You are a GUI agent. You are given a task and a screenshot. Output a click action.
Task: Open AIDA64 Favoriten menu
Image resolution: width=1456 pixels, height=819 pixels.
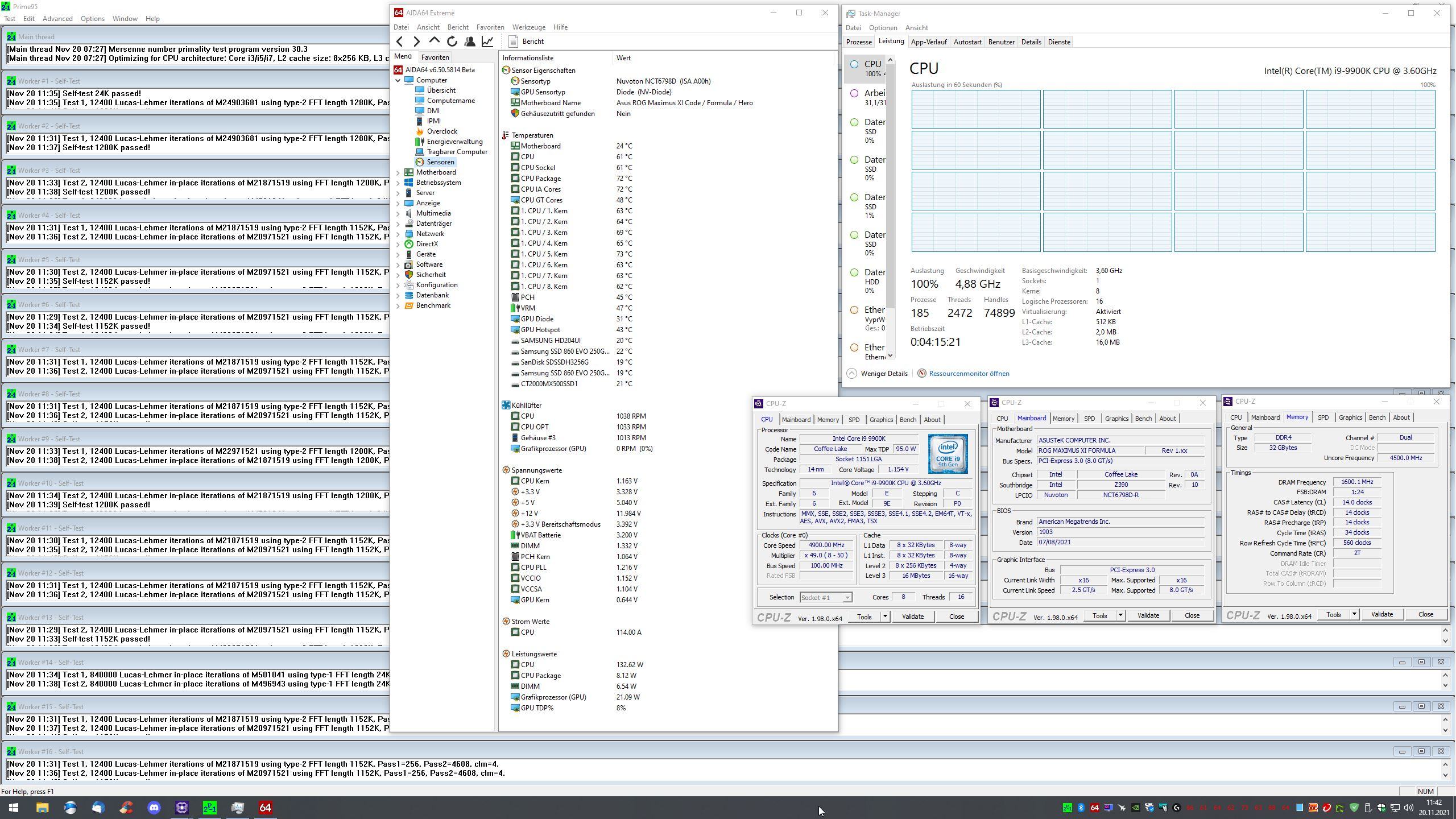pyautogui.click(x=490, y=27)
